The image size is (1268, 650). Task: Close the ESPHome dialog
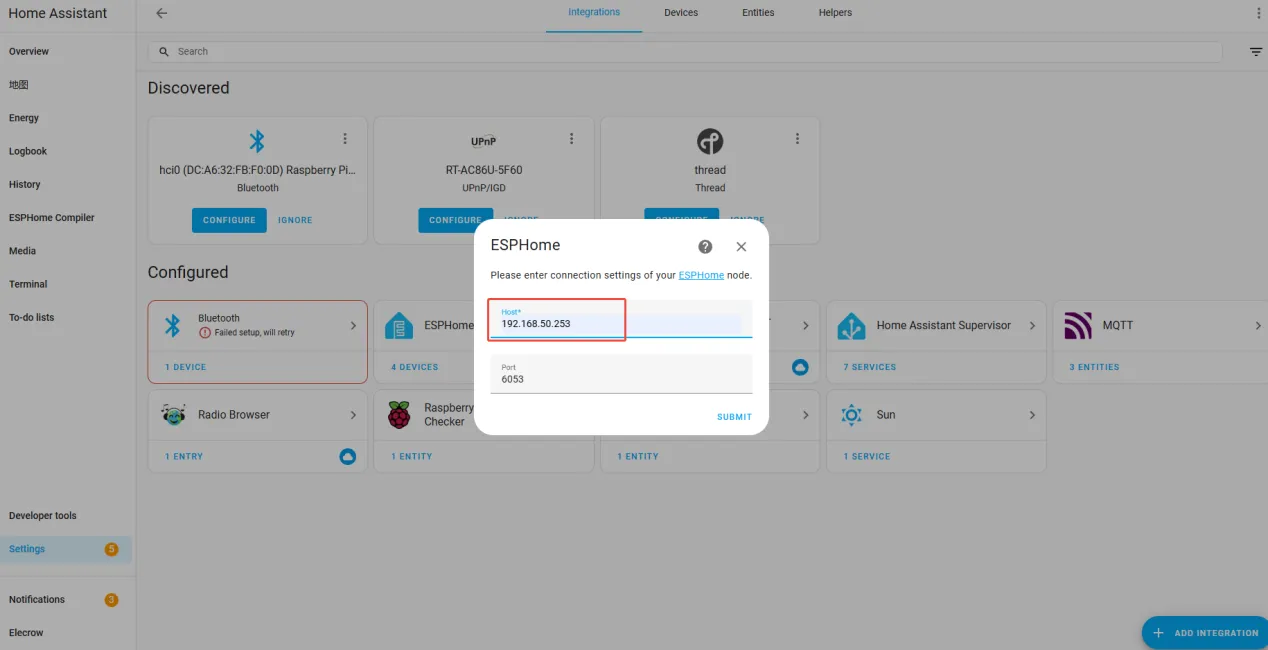(741, 246)
